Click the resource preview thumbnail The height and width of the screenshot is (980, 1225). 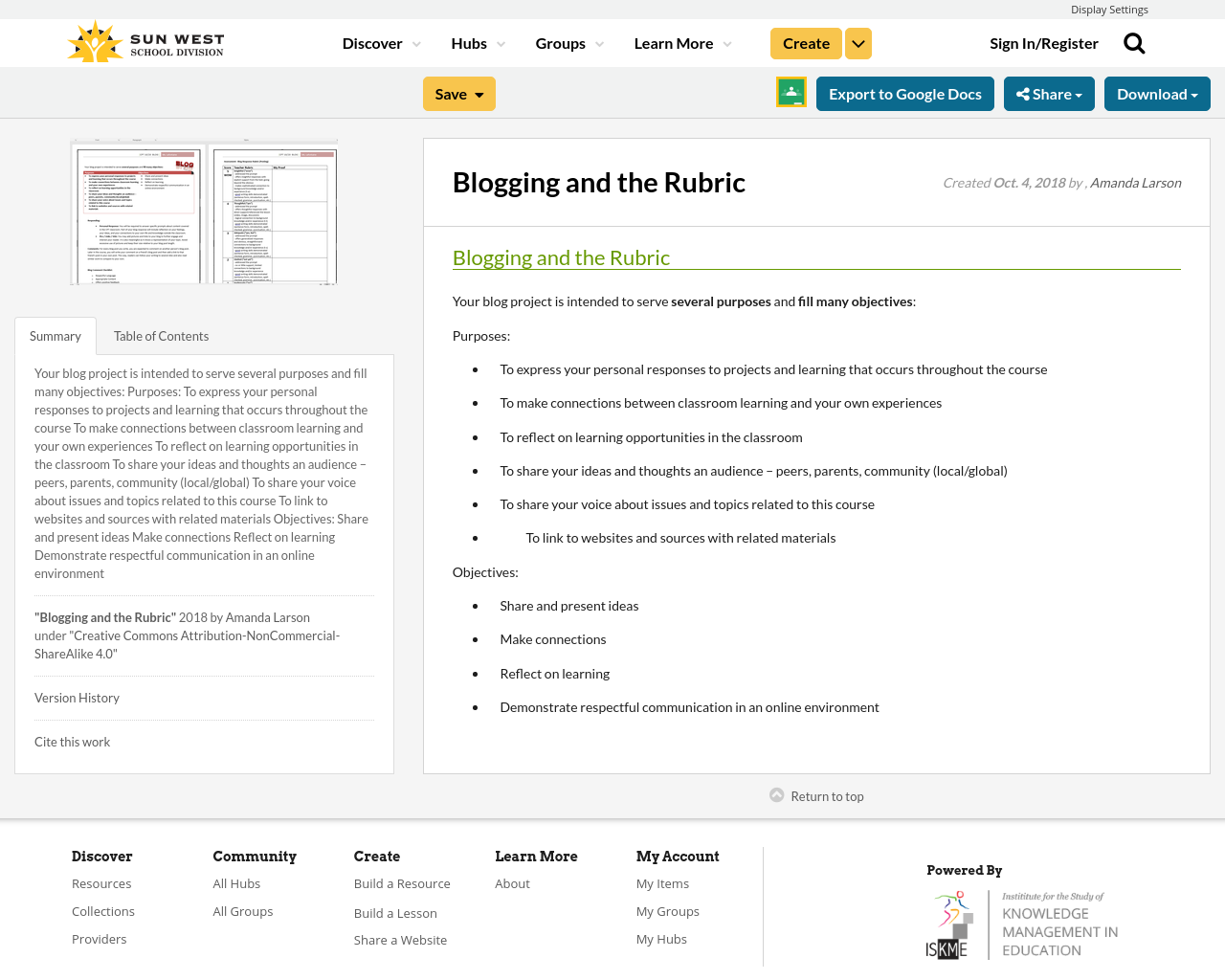point(204,211)
